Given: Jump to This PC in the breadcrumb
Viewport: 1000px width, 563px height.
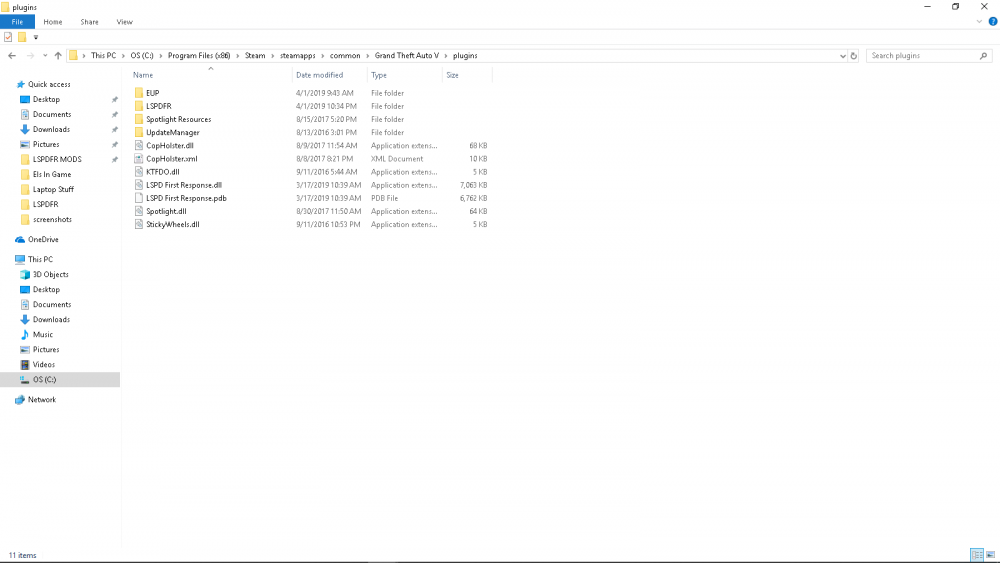Looking at the screenshot, I should click(x=103, y=55).
